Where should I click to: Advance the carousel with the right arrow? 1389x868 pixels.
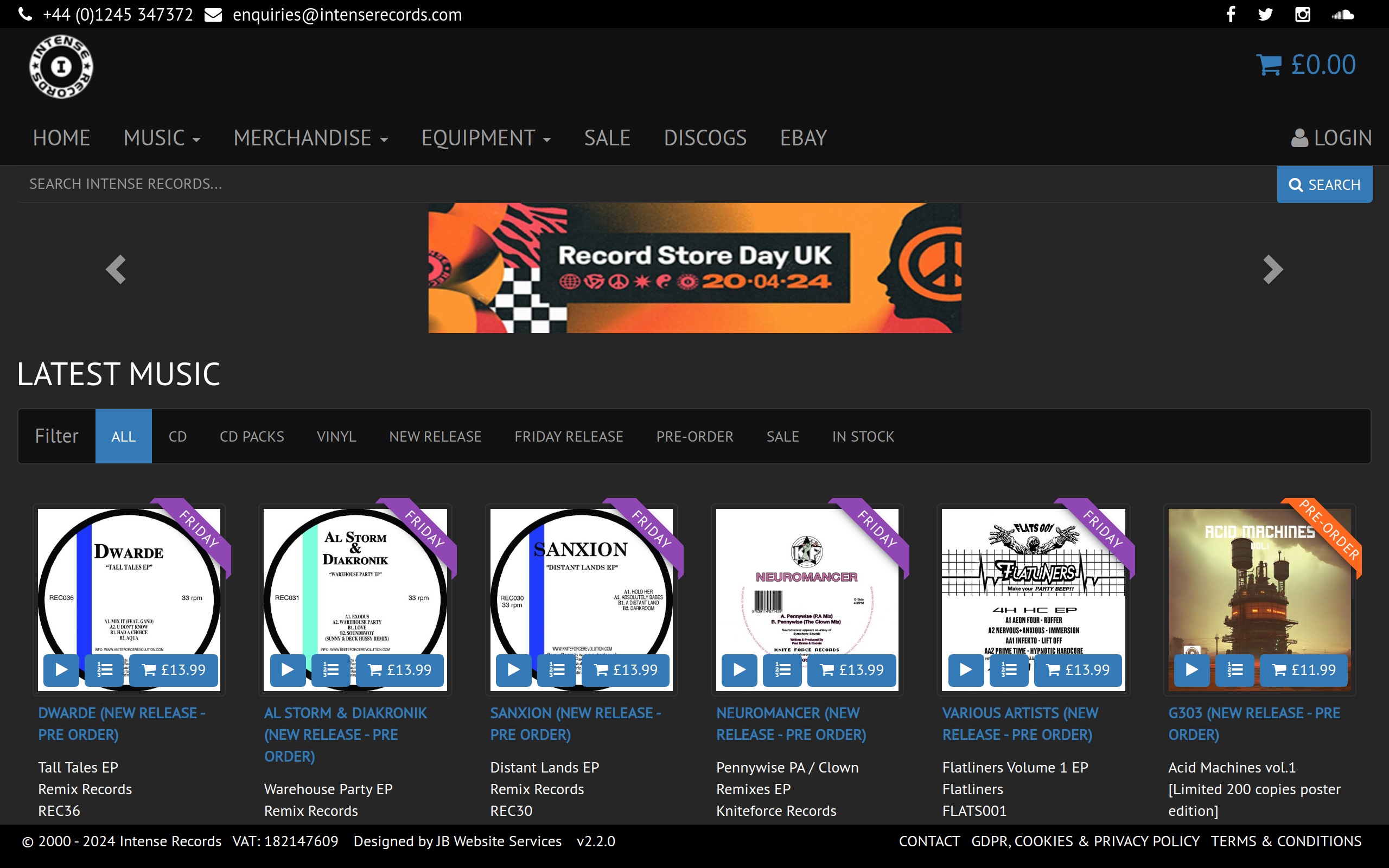tap(1272, 269)
